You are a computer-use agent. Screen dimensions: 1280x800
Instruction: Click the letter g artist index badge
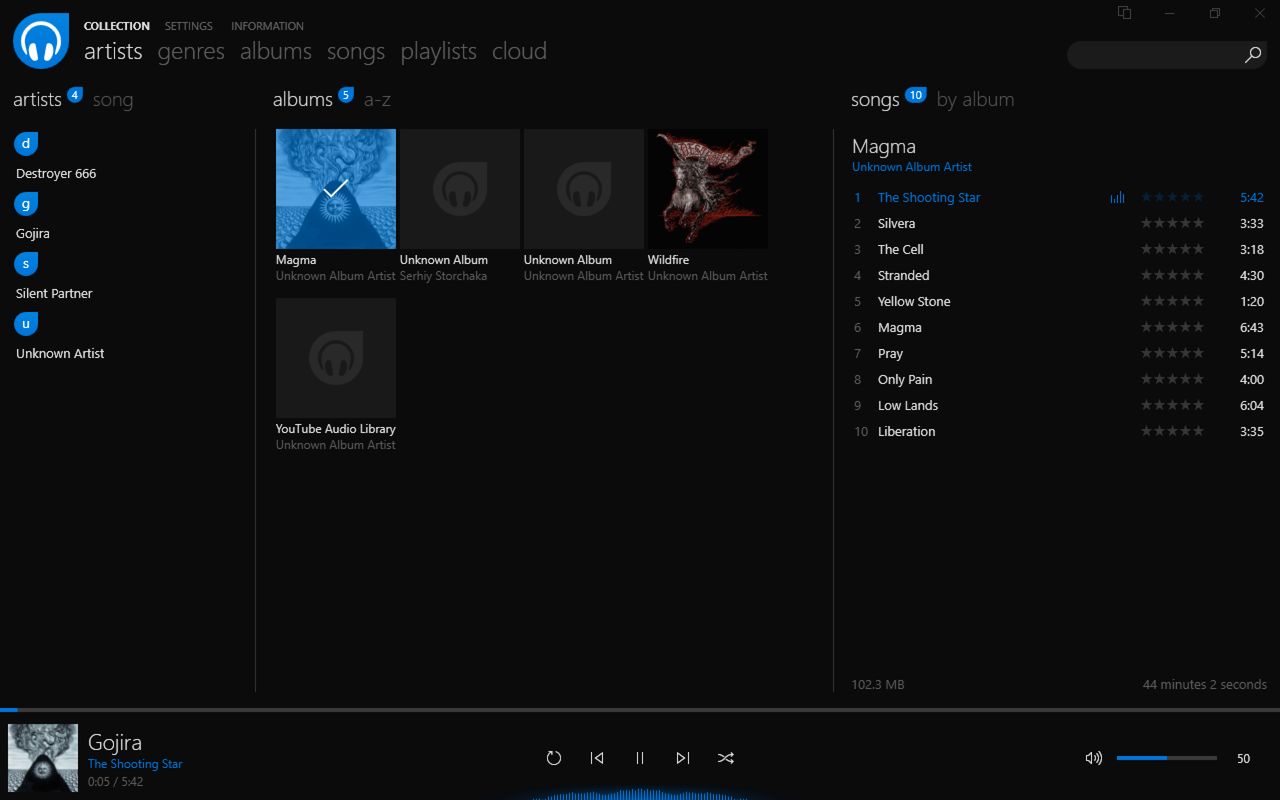(26, 204)
